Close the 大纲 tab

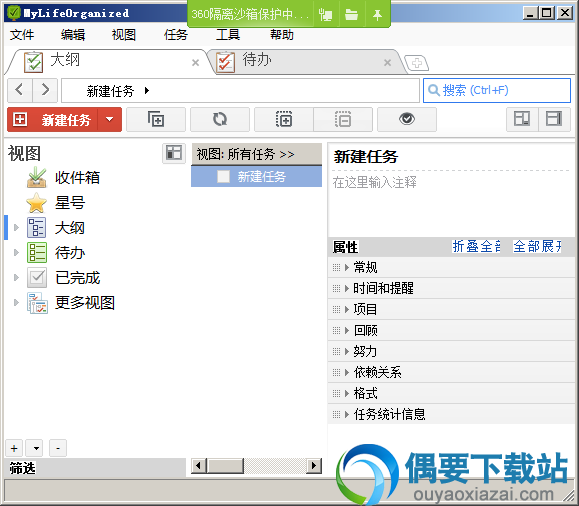point(195,63)
